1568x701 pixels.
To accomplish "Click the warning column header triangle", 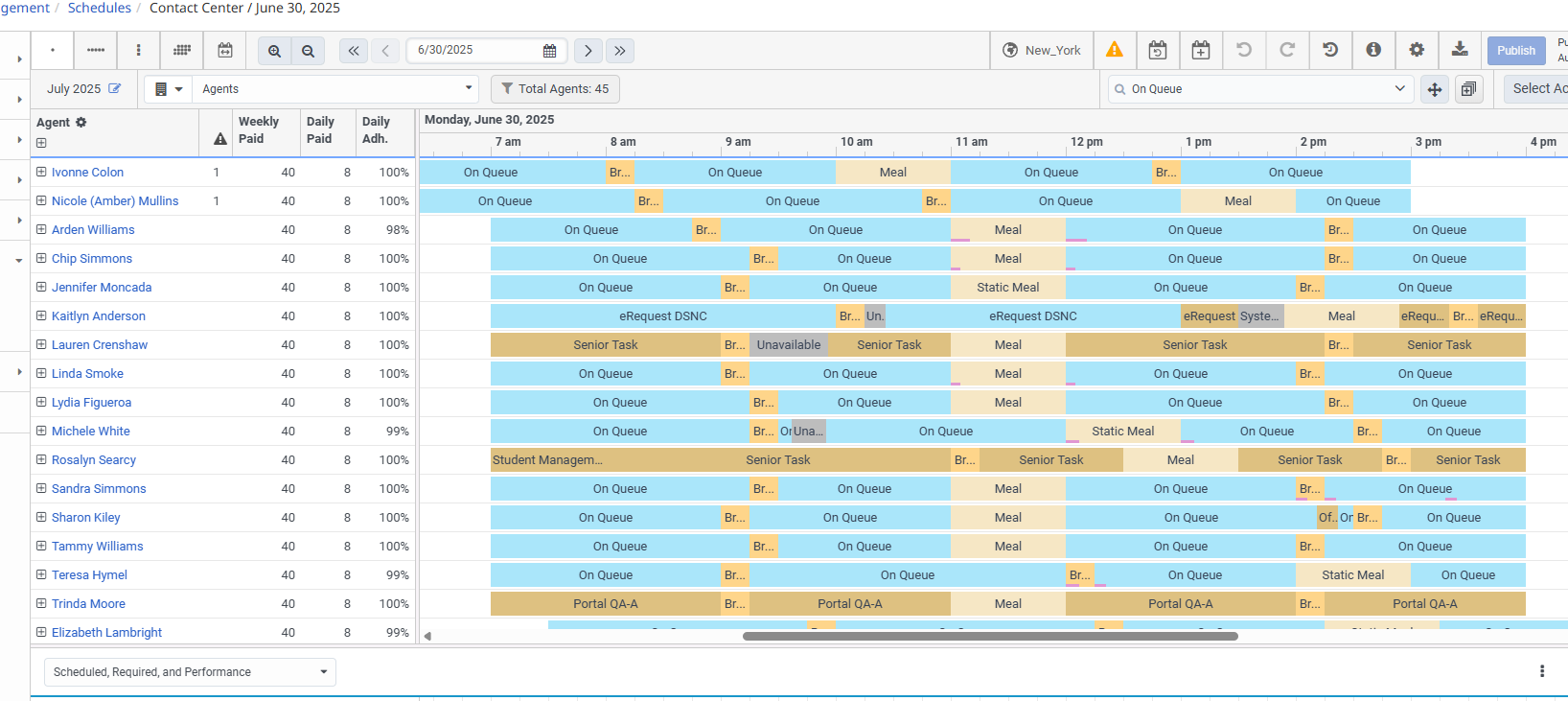I will (220, 139).
